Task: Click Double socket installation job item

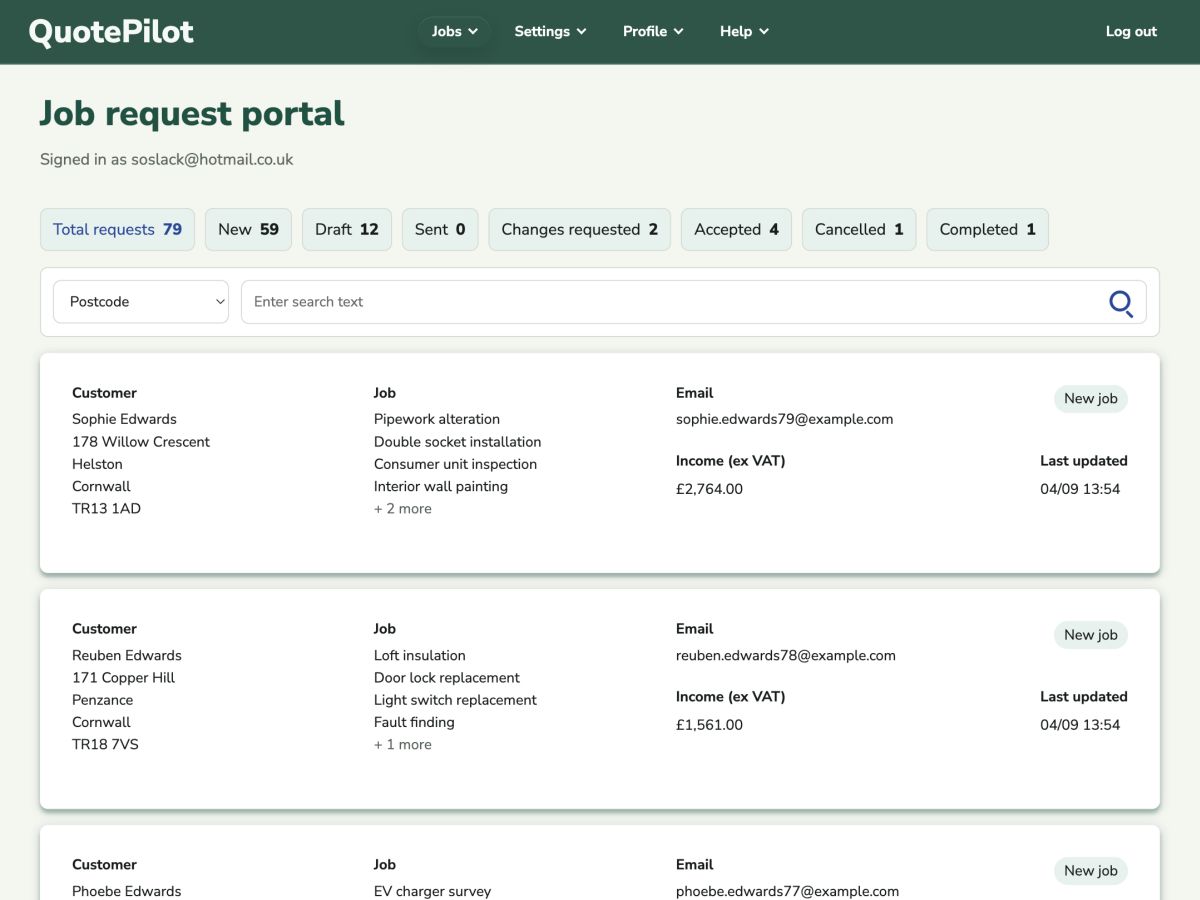Action: 458,442
